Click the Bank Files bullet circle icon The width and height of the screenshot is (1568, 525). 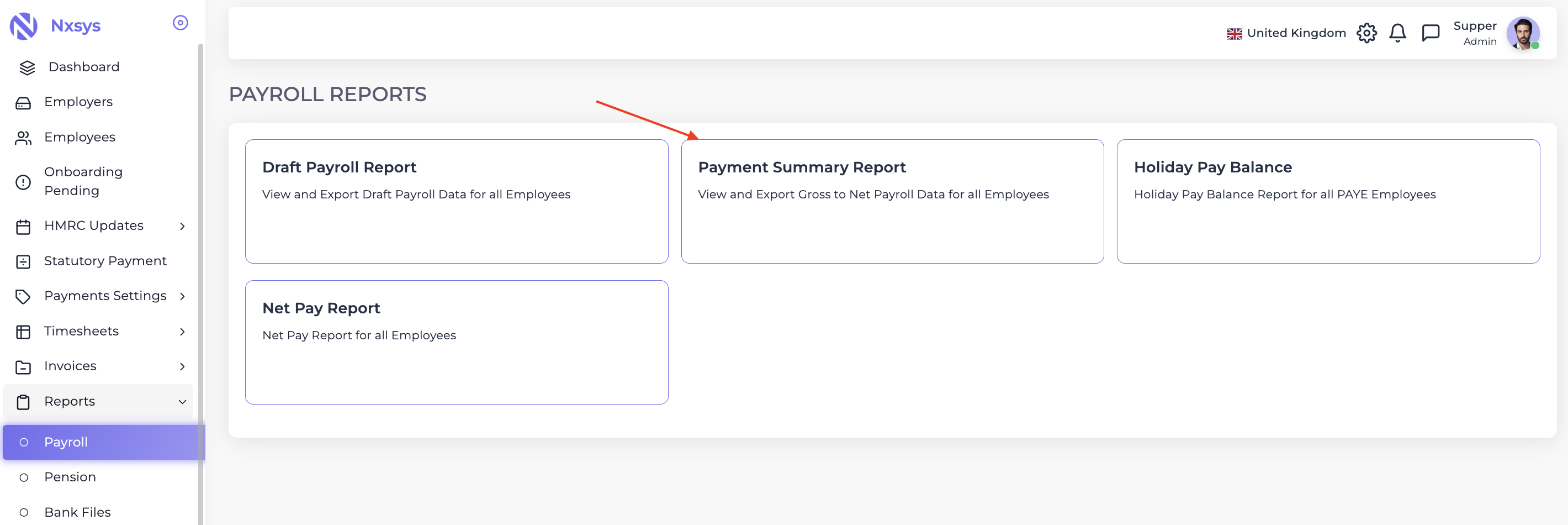click(x=24, y=513)
